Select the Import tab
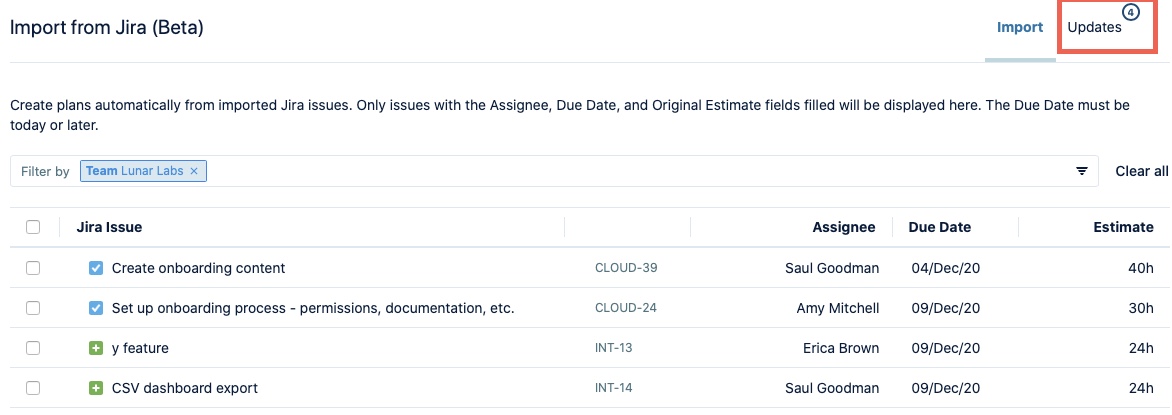 click(x=1020, y=28)
